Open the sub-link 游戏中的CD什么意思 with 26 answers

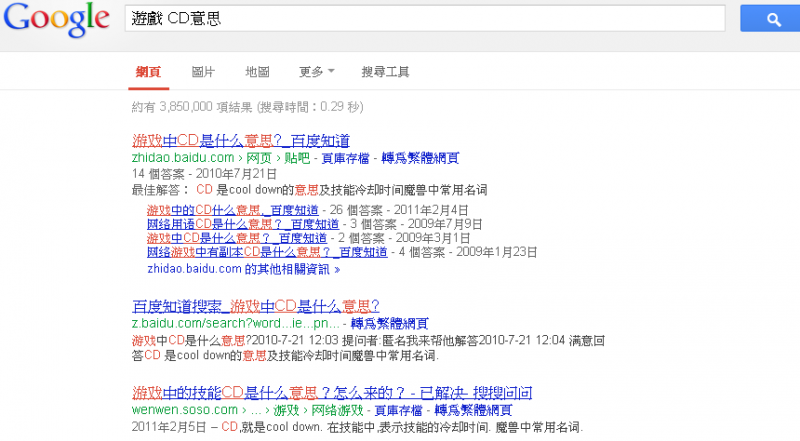point(232,210)
